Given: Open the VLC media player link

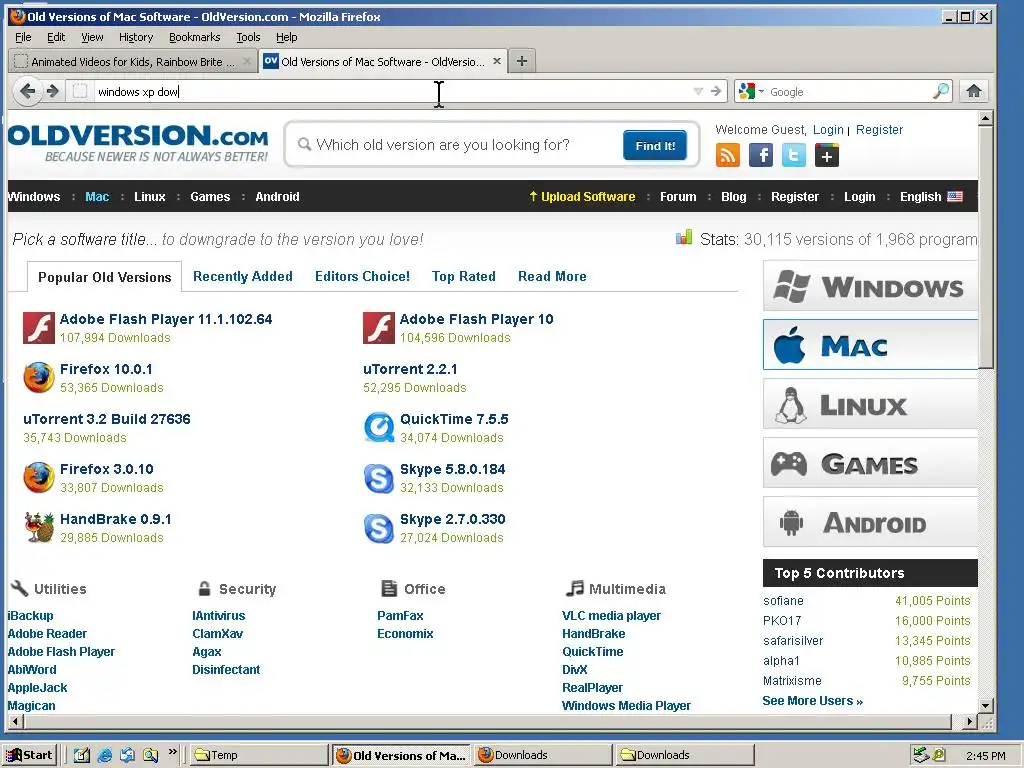Looking at the screenshot, I should 611,615.
